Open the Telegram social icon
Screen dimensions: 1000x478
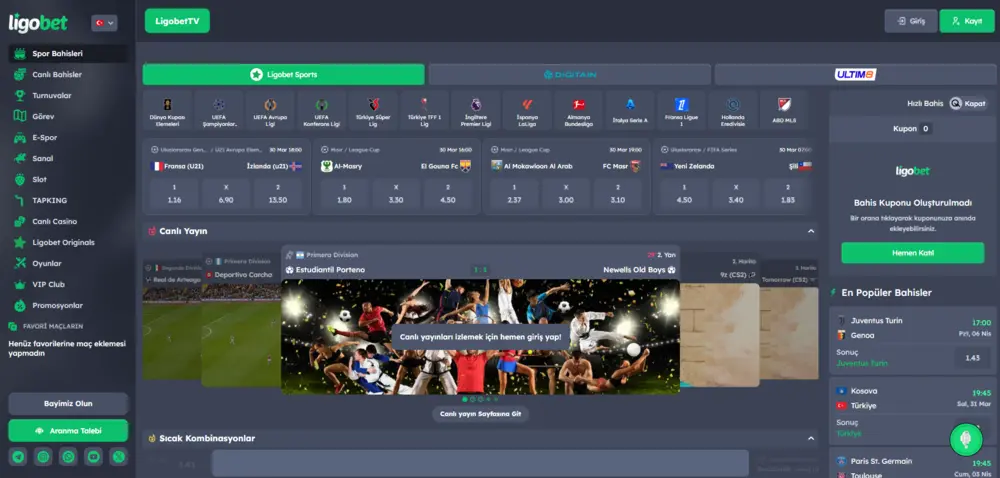[x=18, y=456]
